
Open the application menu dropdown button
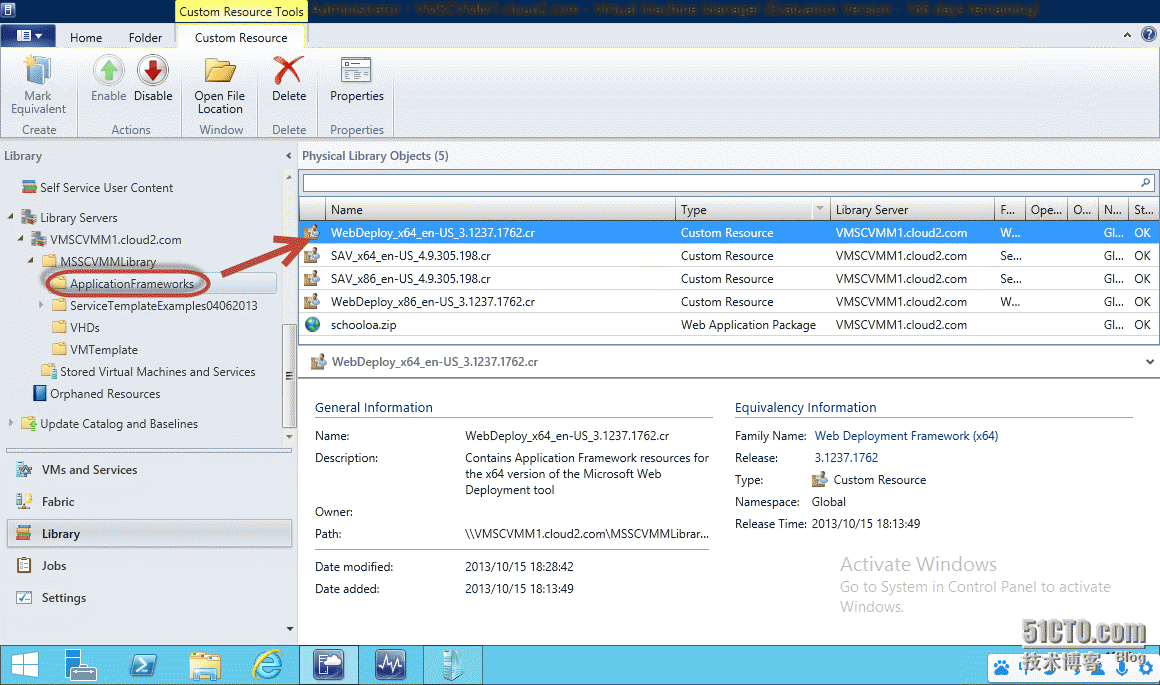click(28, 36)
